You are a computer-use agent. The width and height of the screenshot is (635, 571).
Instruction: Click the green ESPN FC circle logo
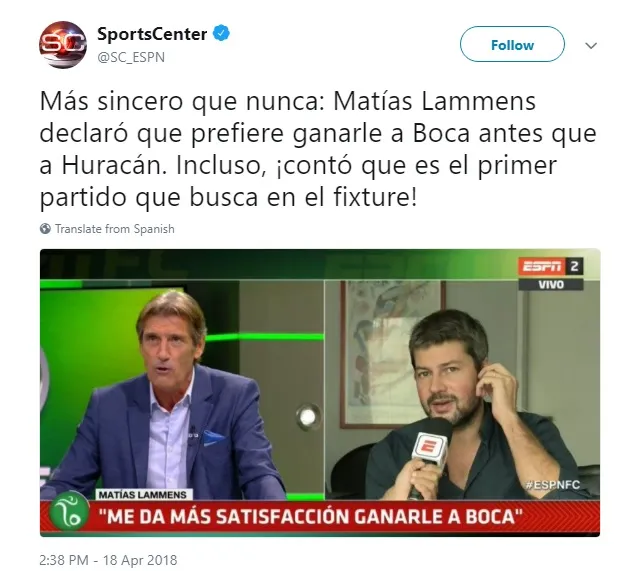coord(69,512)
